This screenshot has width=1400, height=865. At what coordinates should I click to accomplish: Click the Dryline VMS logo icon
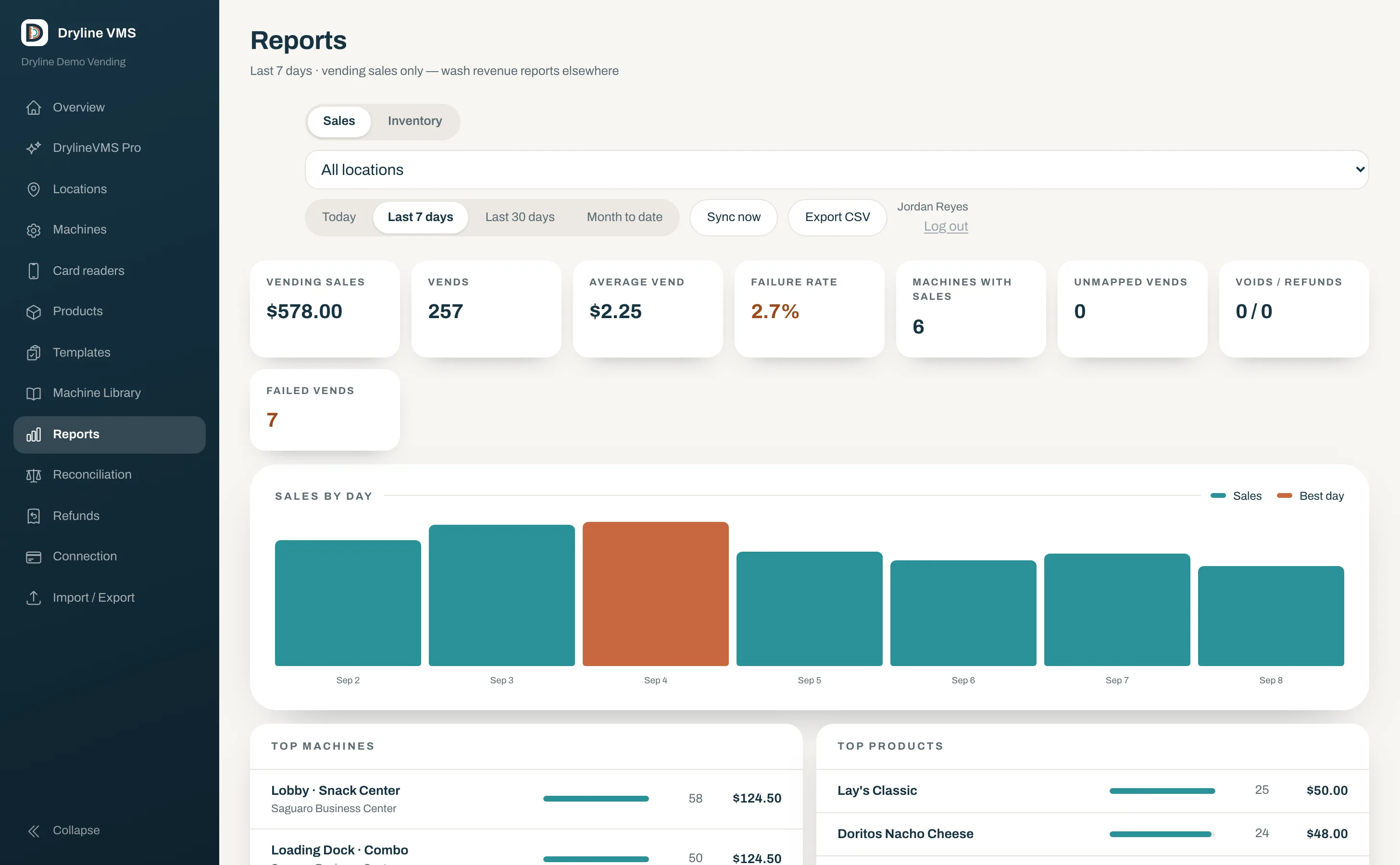(x=34, y=33)
